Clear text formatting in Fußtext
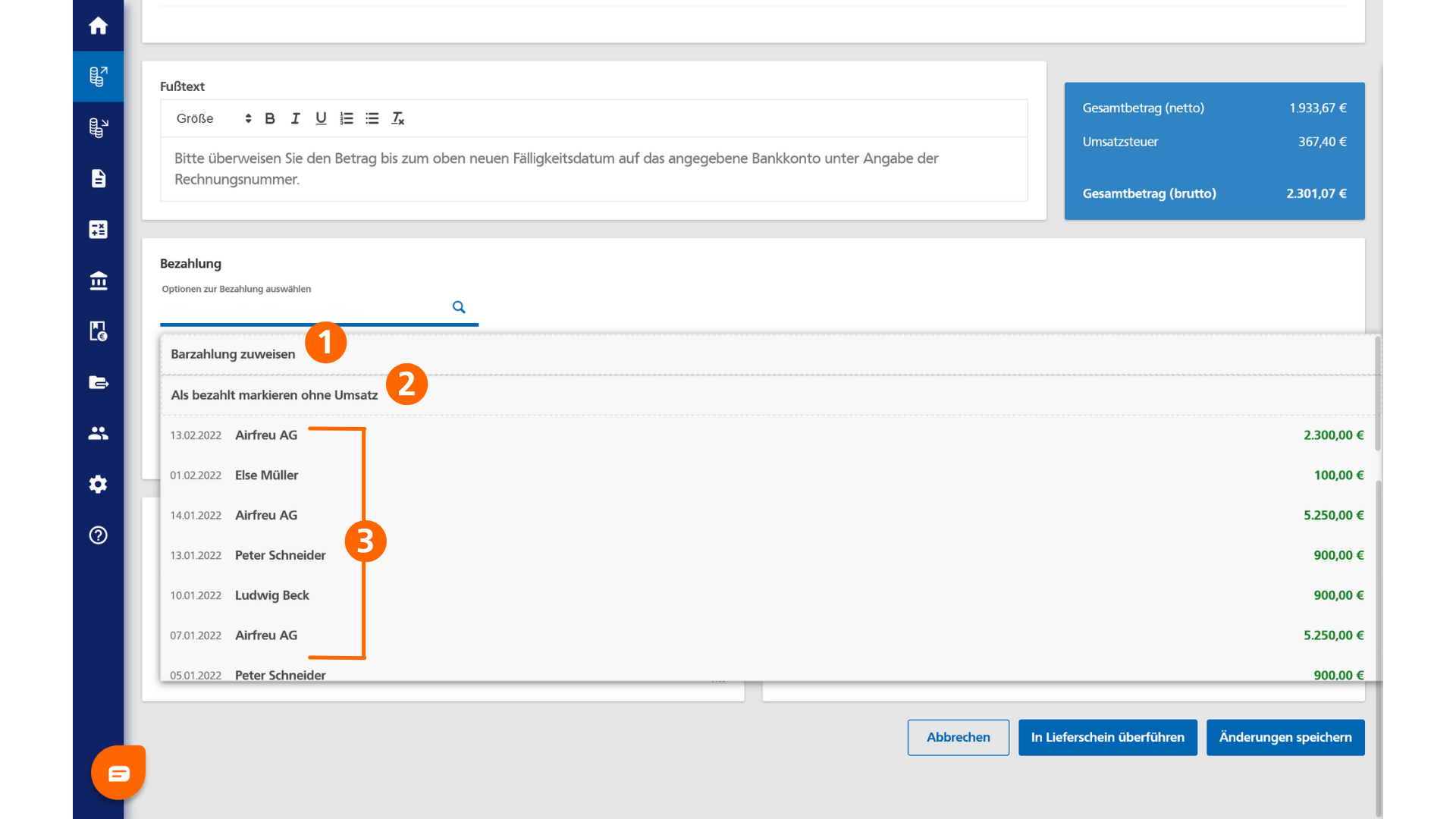 (398, 118)
